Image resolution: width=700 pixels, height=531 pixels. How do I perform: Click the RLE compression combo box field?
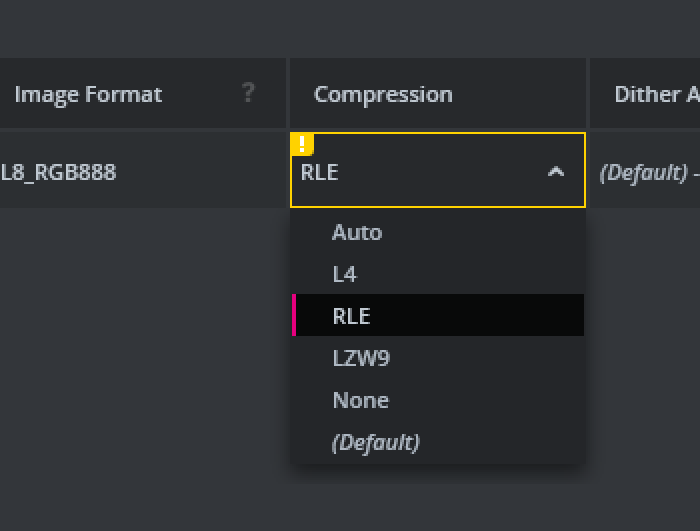pos(420,172)
